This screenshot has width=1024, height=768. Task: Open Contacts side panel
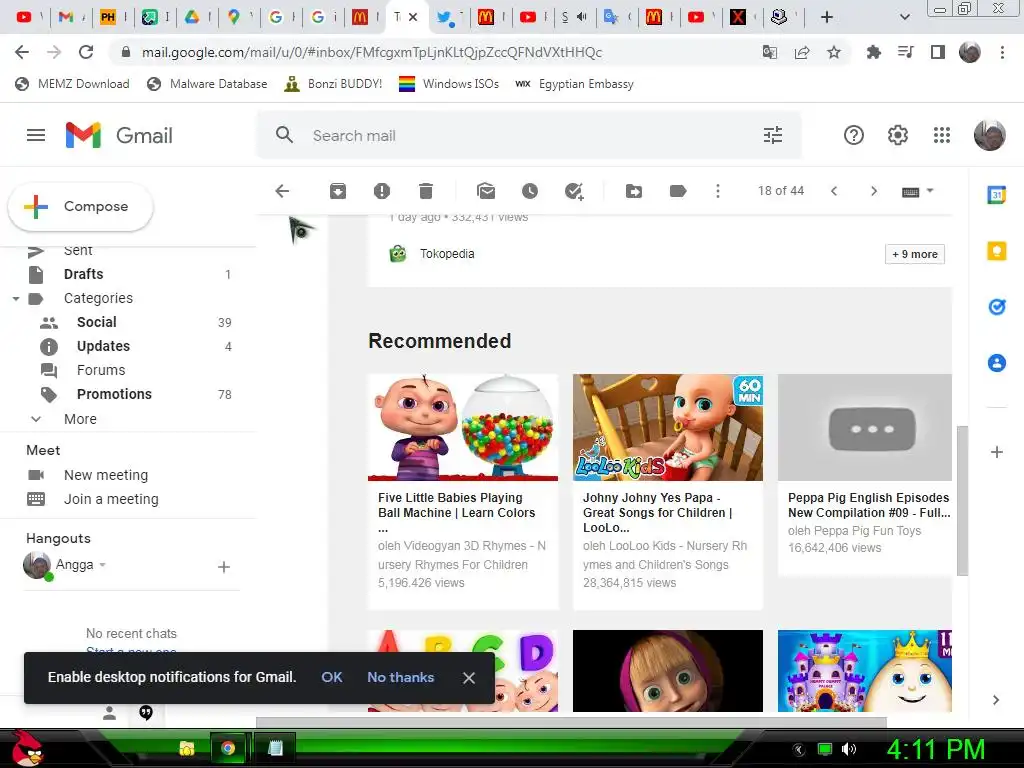tap(997, 362)
